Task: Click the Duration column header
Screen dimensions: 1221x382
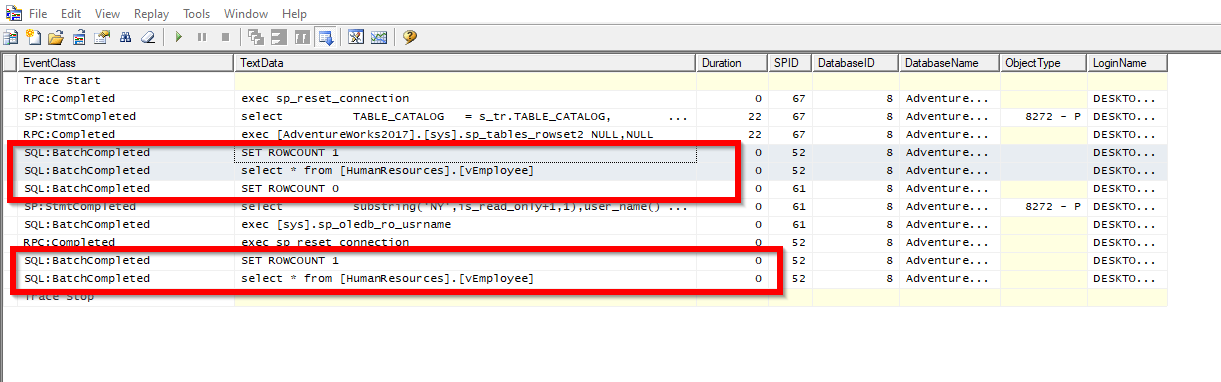Action: click(731, 62)
